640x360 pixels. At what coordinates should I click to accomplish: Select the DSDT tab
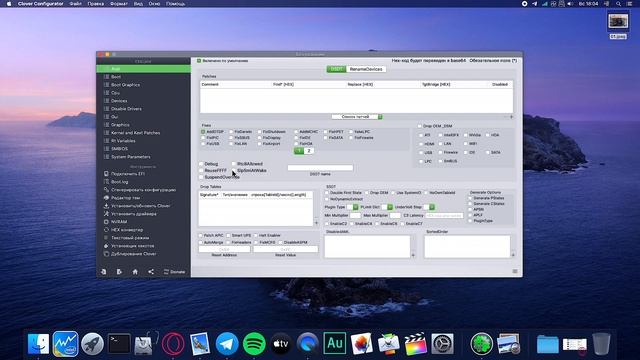click(x=336, y=69)
